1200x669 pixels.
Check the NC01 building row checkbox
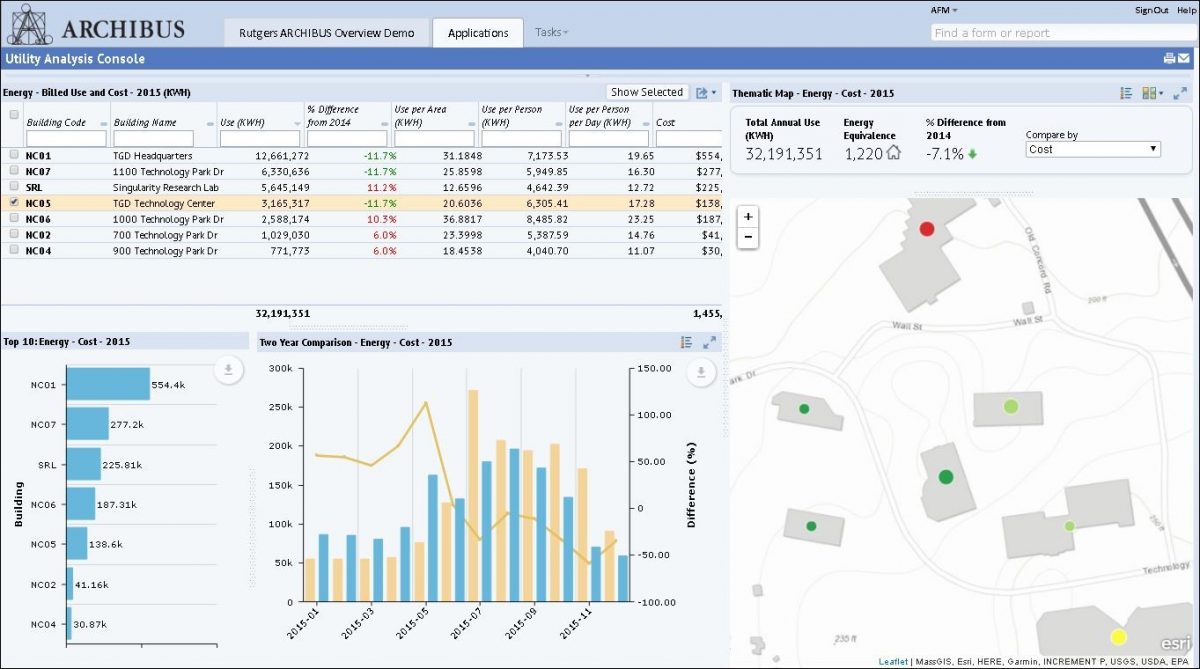coord(13,156)
